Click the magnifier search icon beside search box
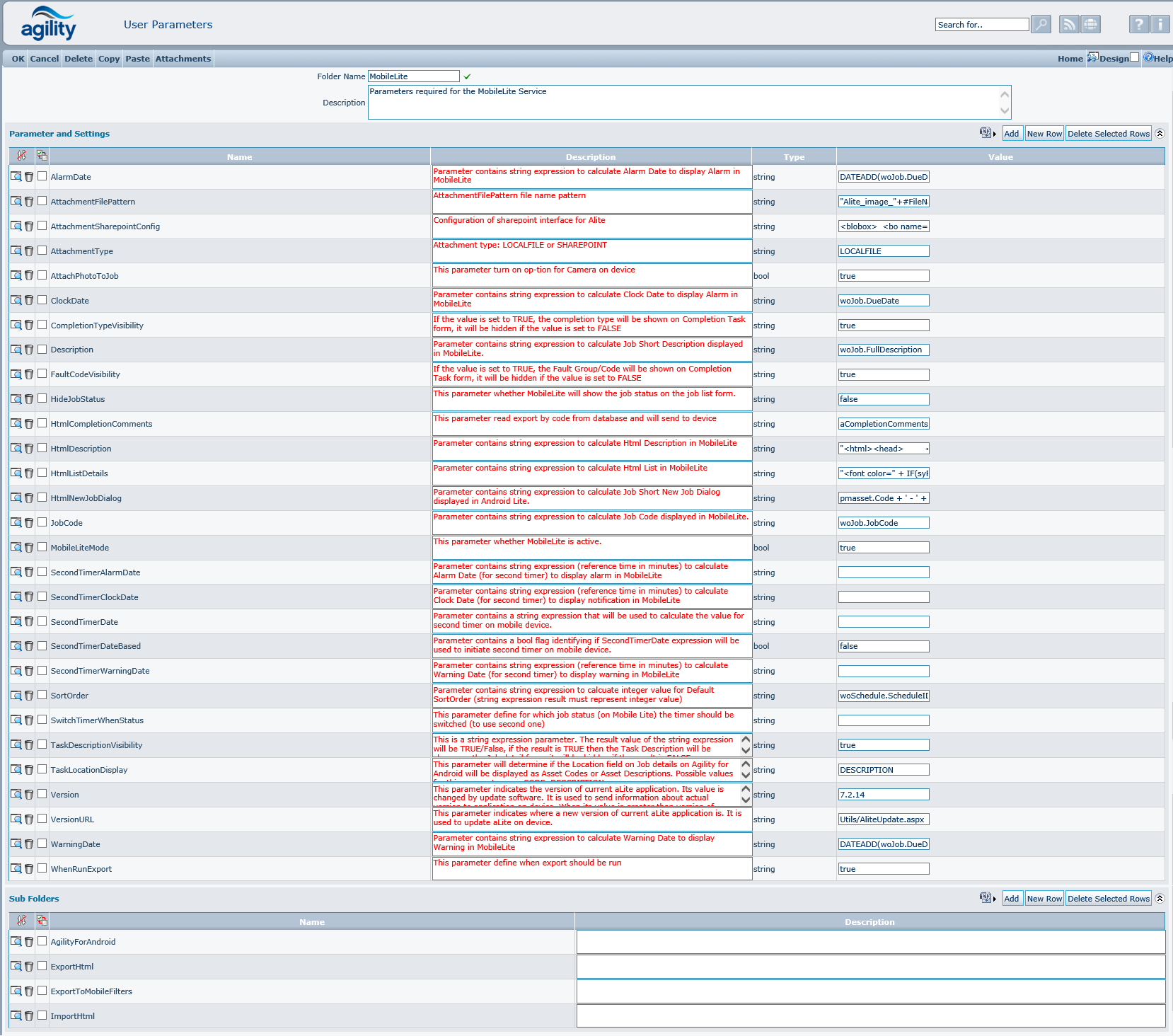The image size is (1173, 1036). tap(1041, 25)
